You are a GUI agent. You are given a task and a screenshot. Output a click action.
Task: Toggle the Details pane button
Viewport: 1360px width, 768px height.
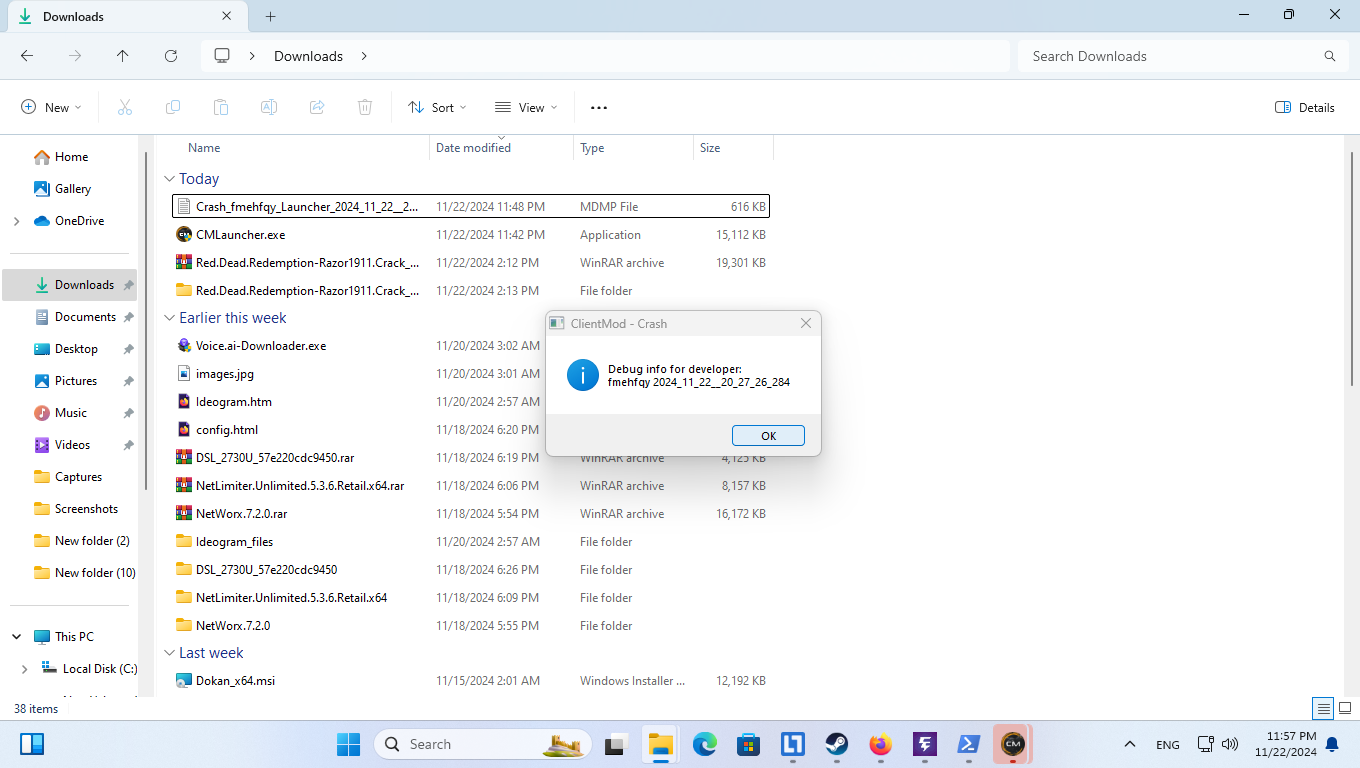coord(1305,108)
